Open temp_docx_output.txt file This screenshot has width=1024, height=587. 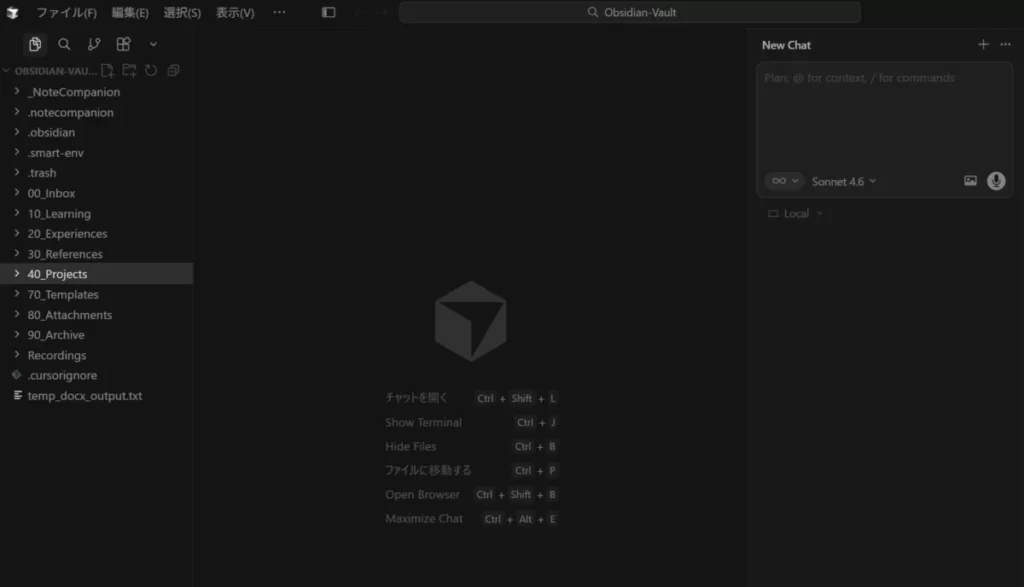click(x=84, y=396)
